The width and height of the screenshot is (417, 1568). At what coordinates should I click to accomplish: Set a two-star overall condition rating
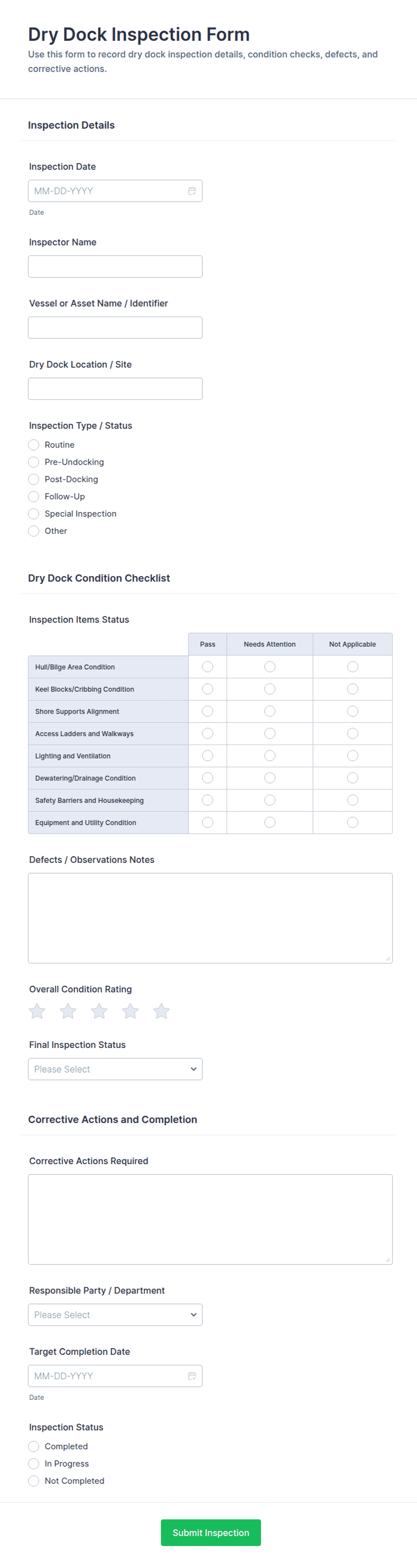tap(68, 1011)
